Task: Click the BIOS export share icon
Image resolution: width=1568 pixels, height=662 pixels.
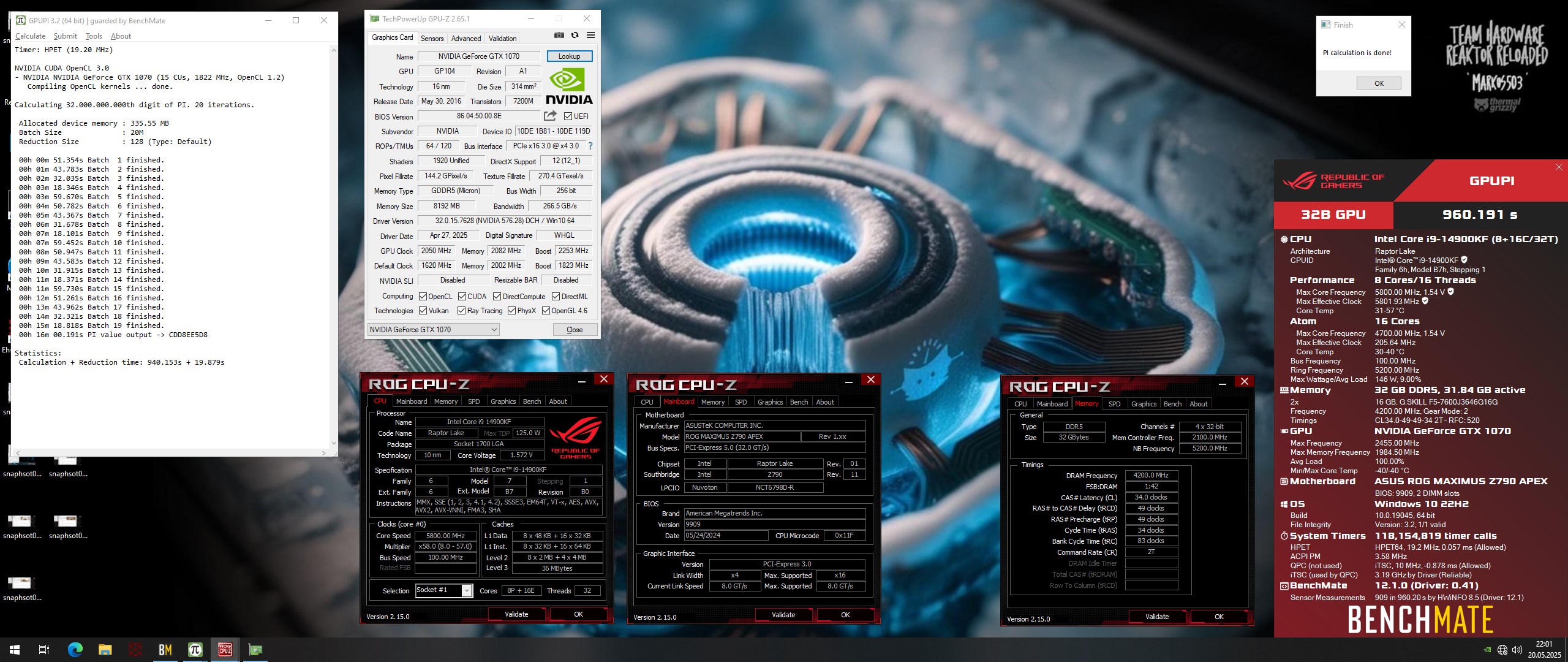Action: click(x=550, y=116)
